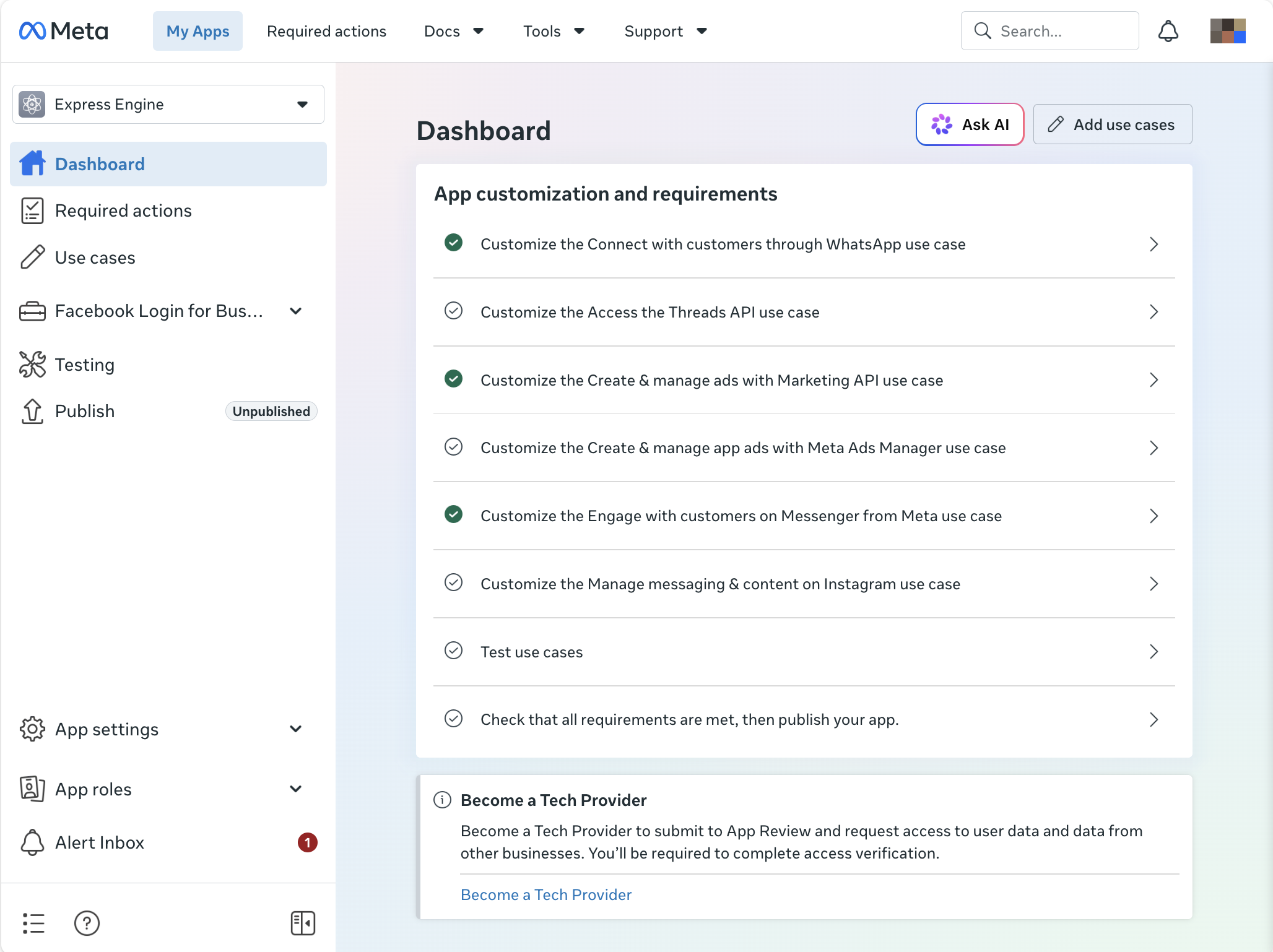Open Instagram use case row arrow
1273x952 pixels.
[x=1154, y=584]
